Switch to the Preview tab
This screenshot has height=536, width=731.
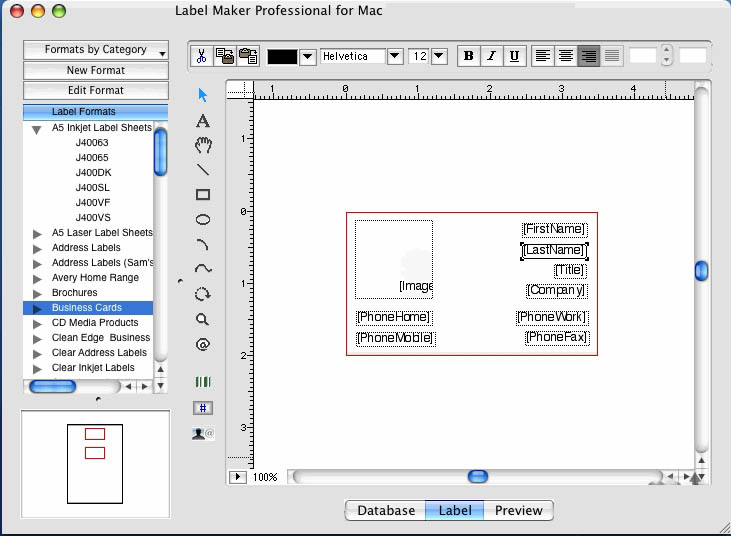coord(518,510)
